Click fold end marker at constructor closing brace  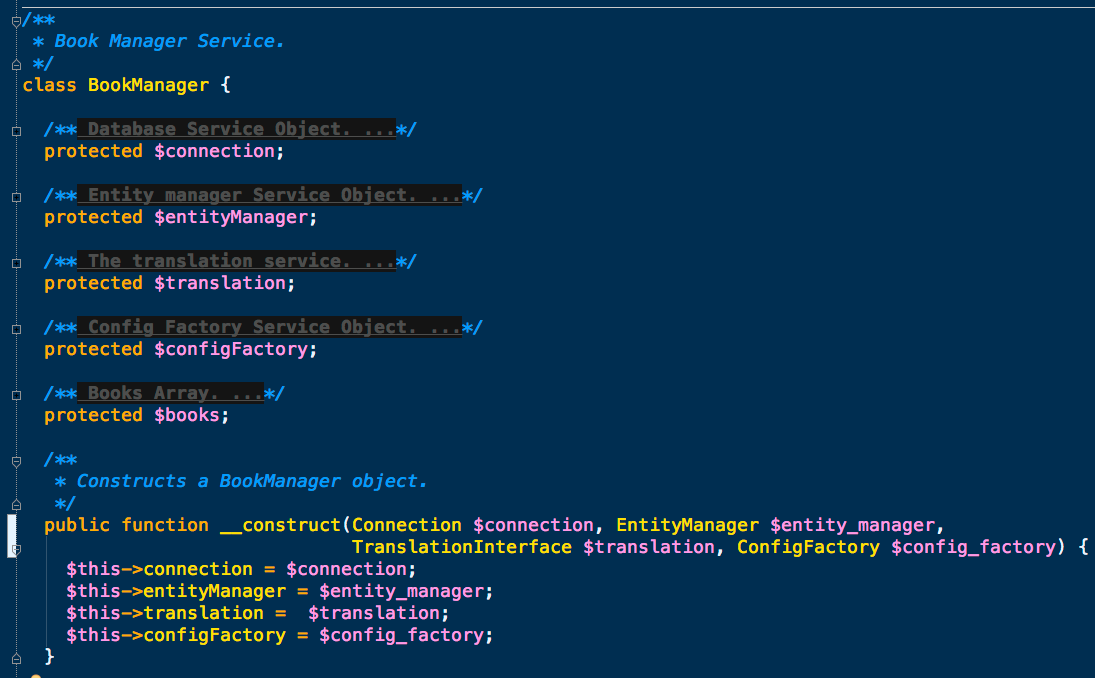click(x=15, y=657)
